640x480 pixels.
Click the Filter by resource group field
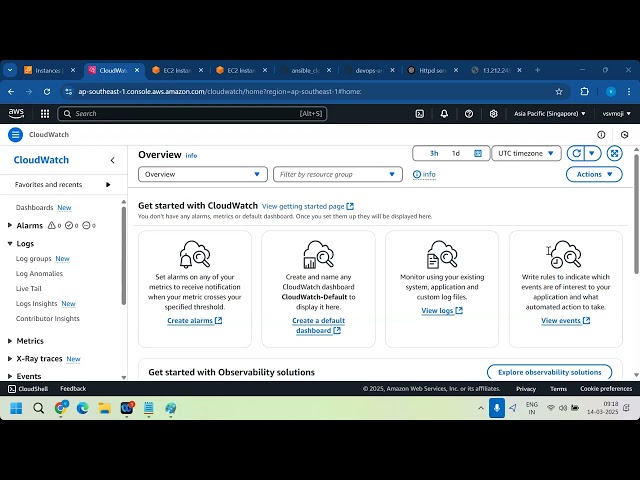coord(338,174)
